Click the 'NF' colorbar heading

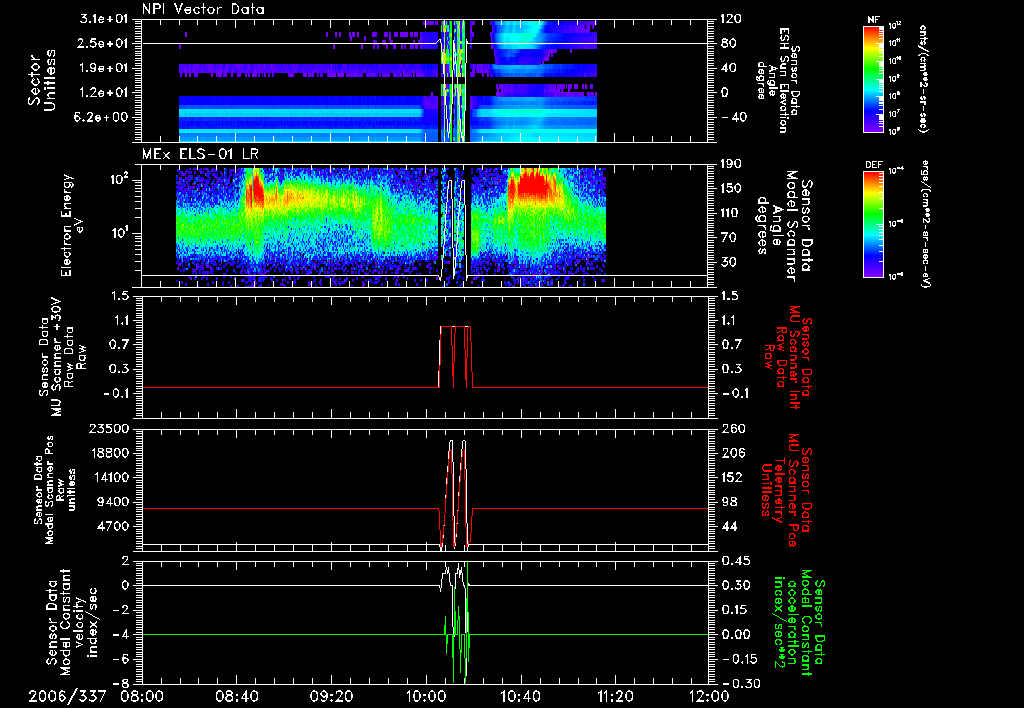873,20
